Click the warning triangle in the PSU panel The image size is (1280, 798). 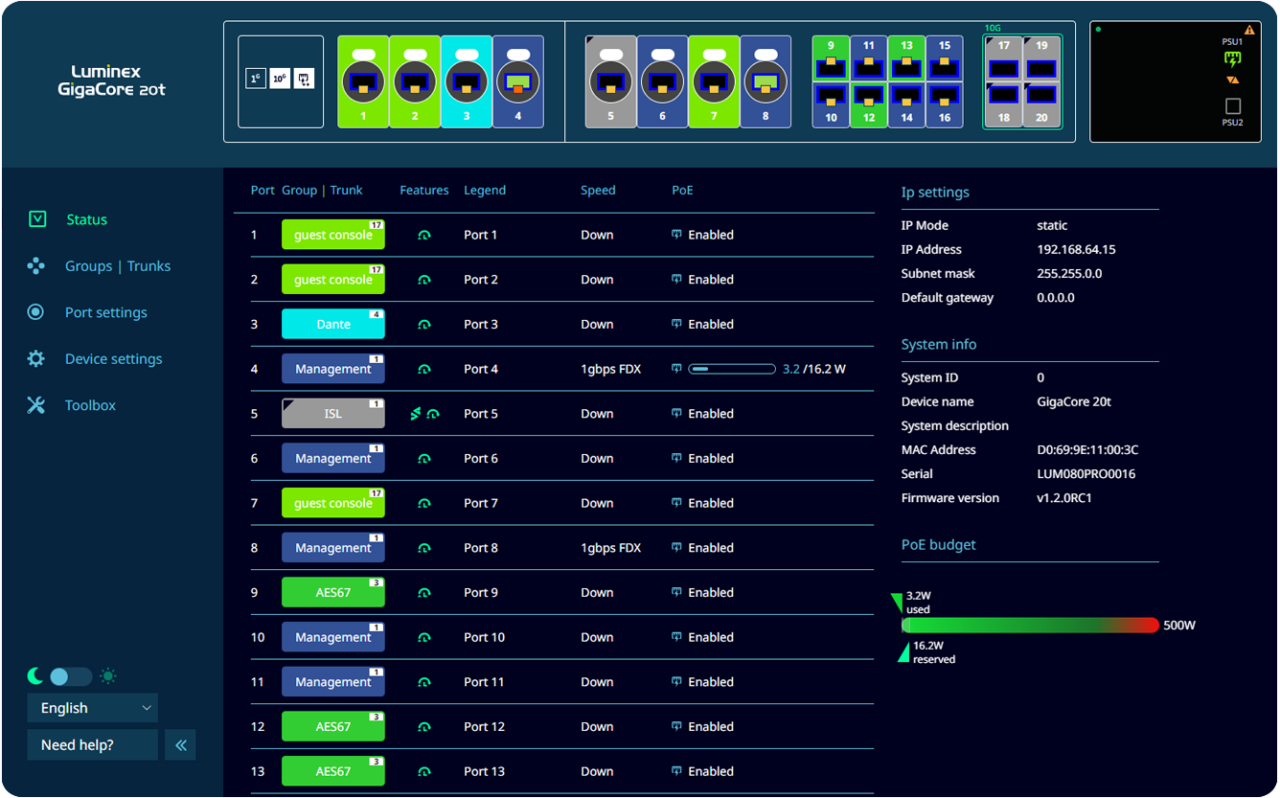coord(1249,30)
